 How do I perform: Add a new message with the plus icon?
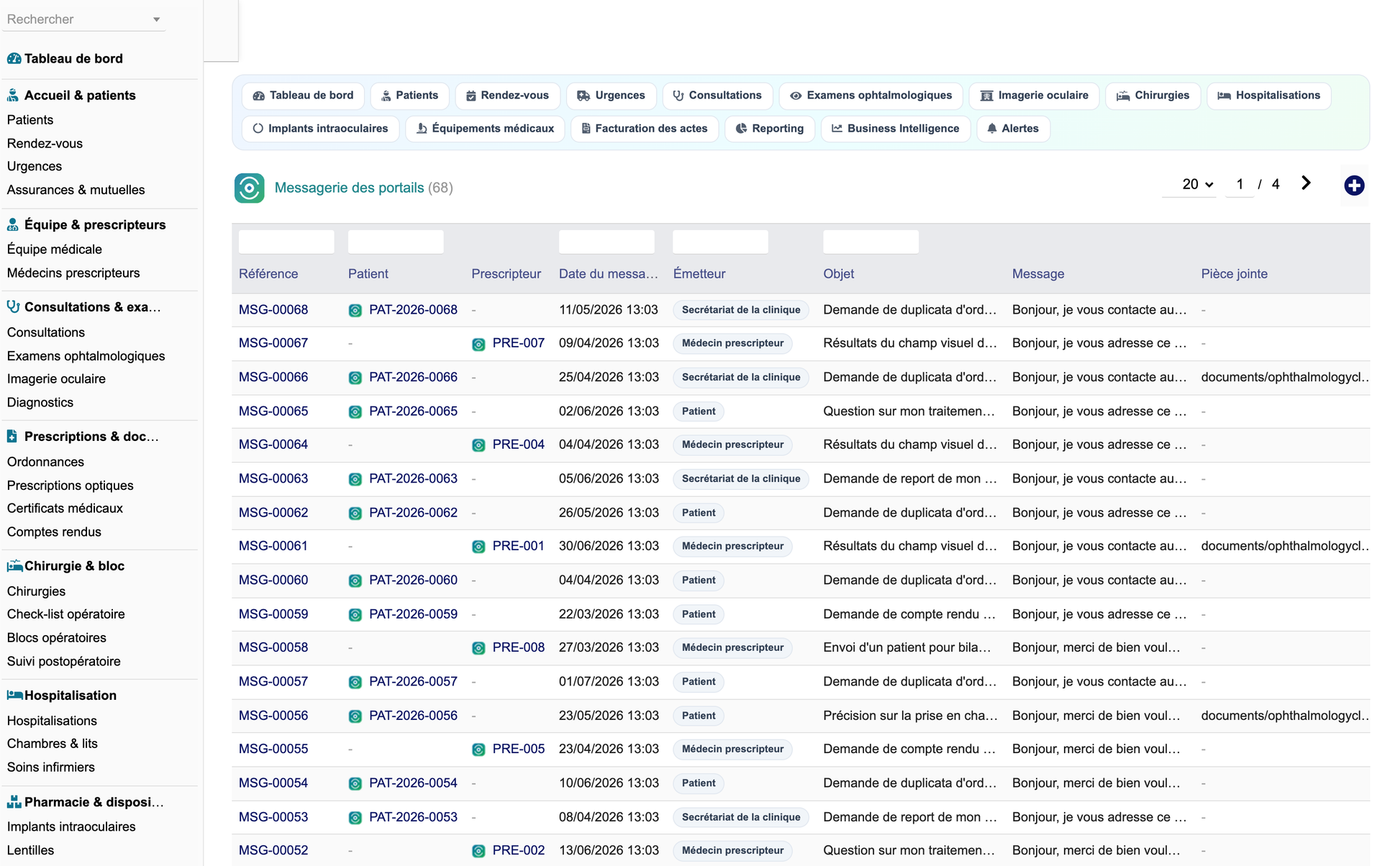click(1354, 186)
